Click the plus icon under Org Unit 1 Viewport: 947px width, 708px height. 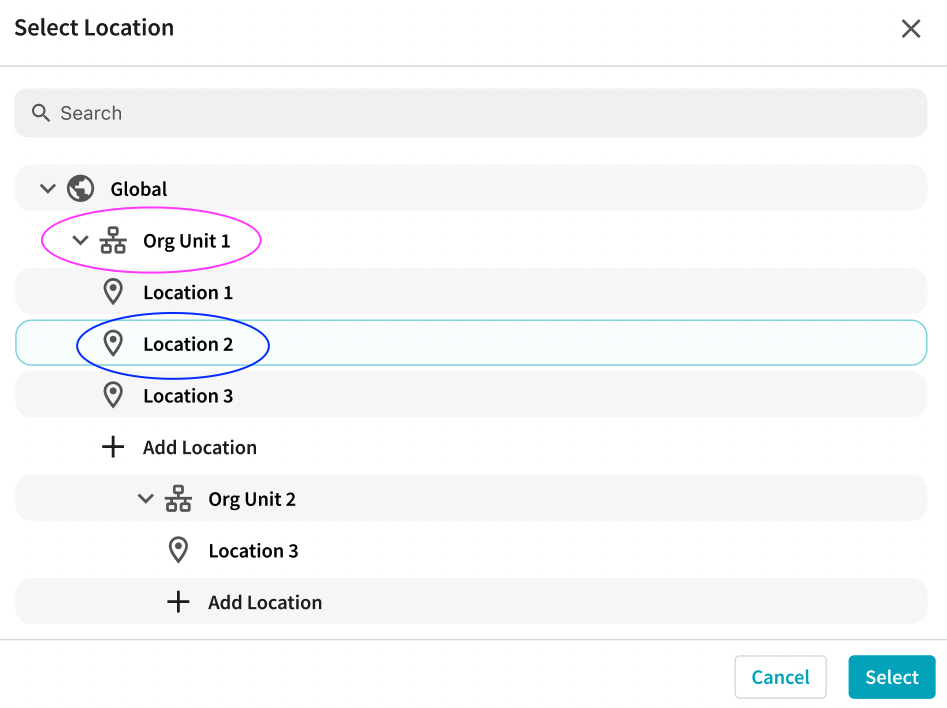[x=113, y=447]
